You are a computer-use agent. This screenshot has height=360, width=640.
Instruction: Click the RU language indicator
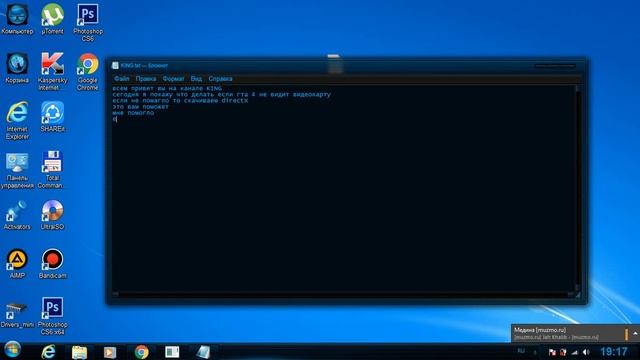coord(521,351)
